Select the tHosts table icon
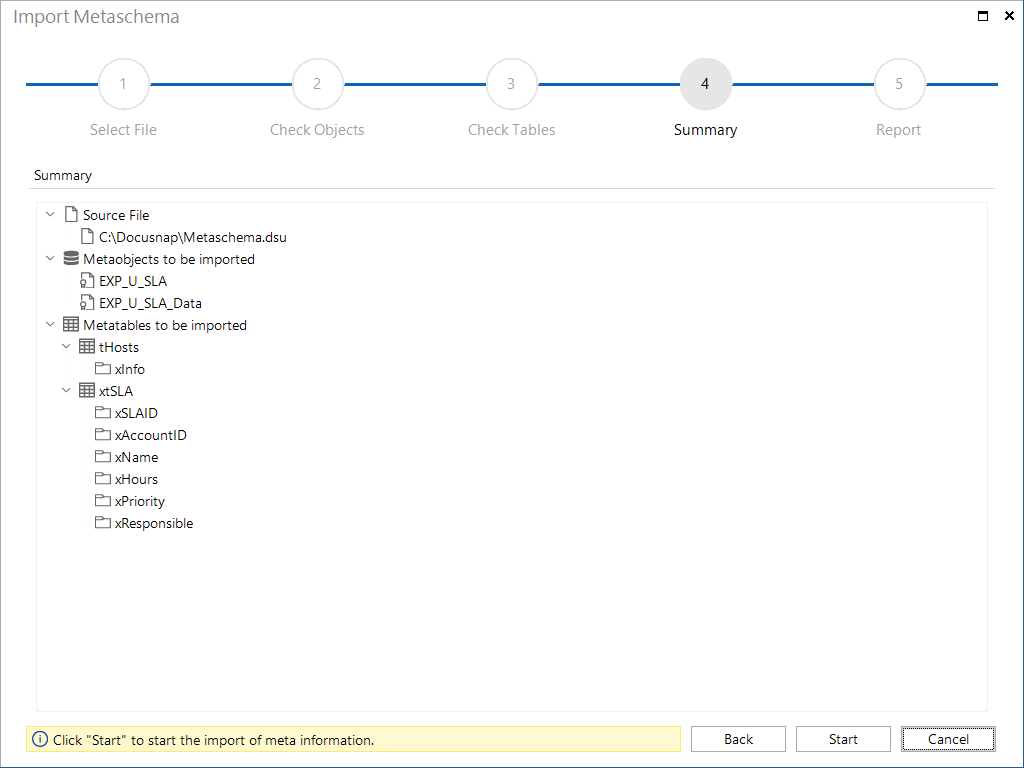 [x=86, y=346]
